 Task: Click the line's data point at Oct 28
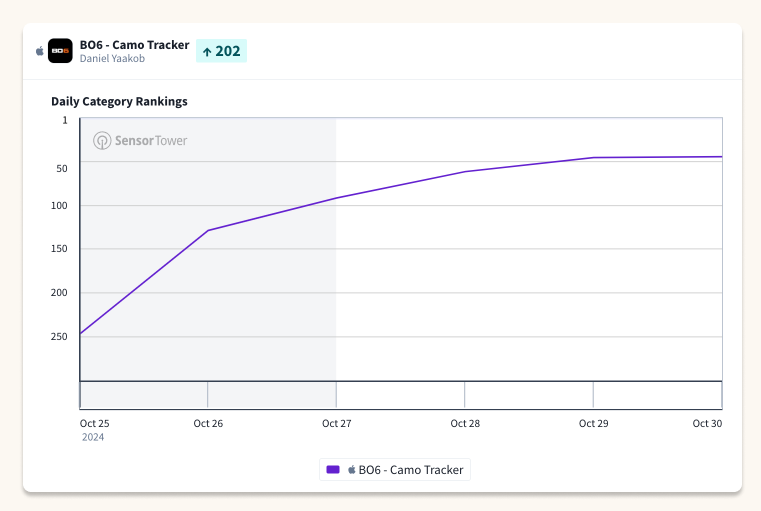465,172
